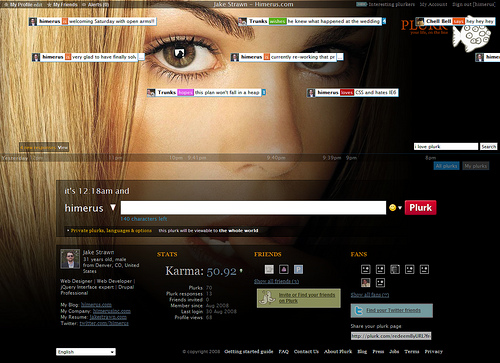This screenshot has height=363, width=500.
Task: Open response count badge on 'wishes' plurk
Action: point(384,21)
